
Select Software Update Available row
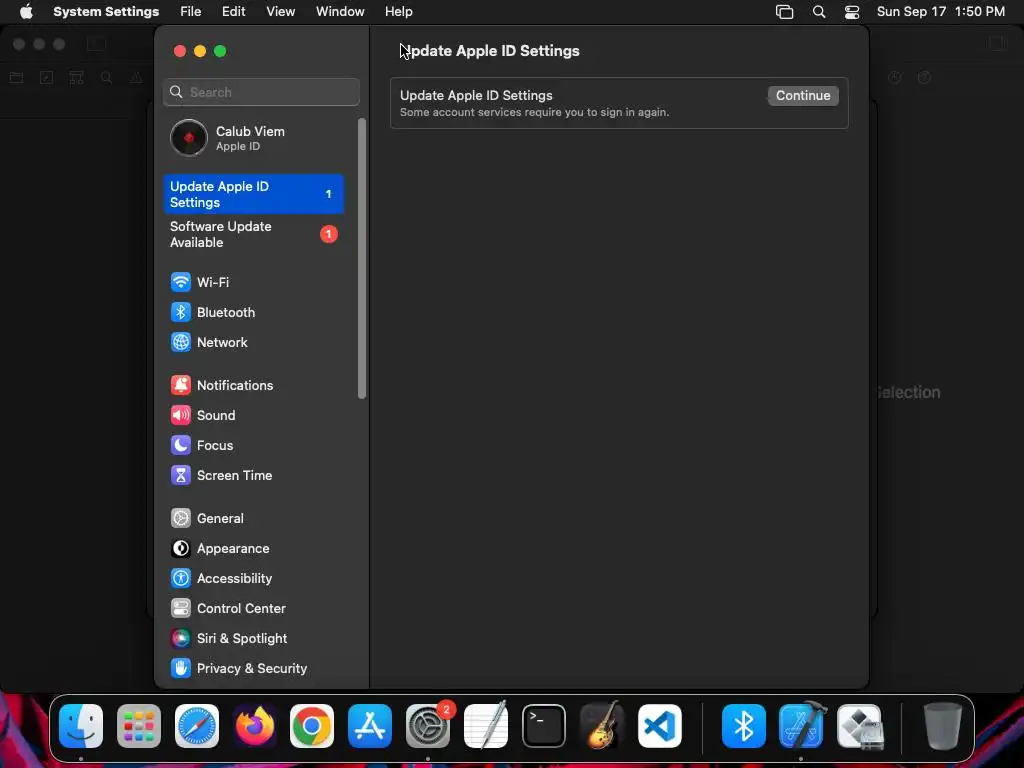pyautogui.click(x=253, y=234)
